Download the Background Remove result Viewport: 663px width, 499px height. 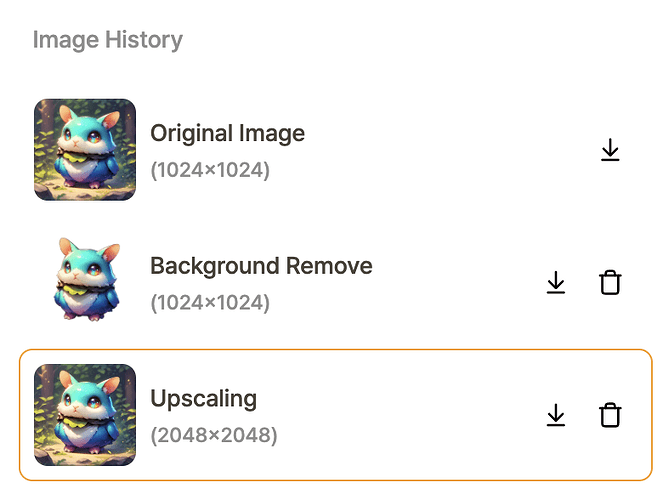pyautogui.click(x=556, y=282)
